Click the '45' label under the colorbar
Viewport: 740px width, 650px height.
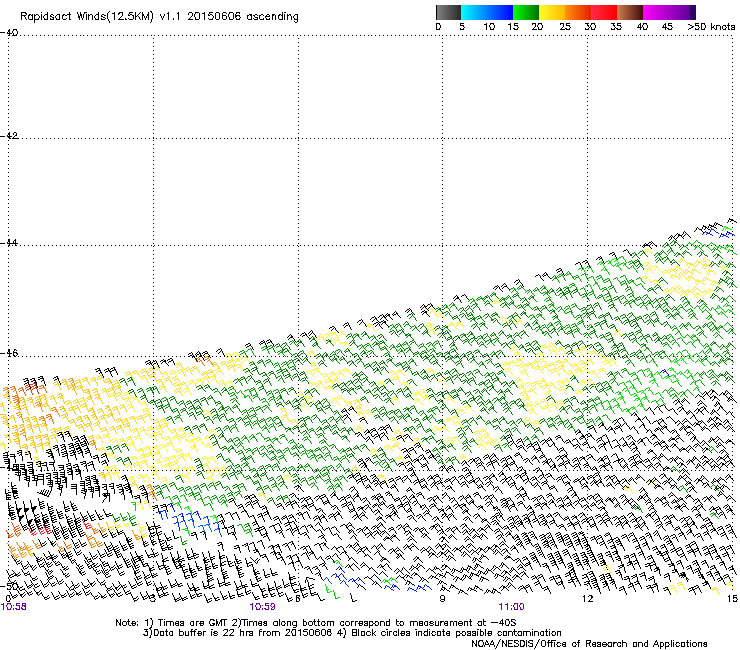667,27
